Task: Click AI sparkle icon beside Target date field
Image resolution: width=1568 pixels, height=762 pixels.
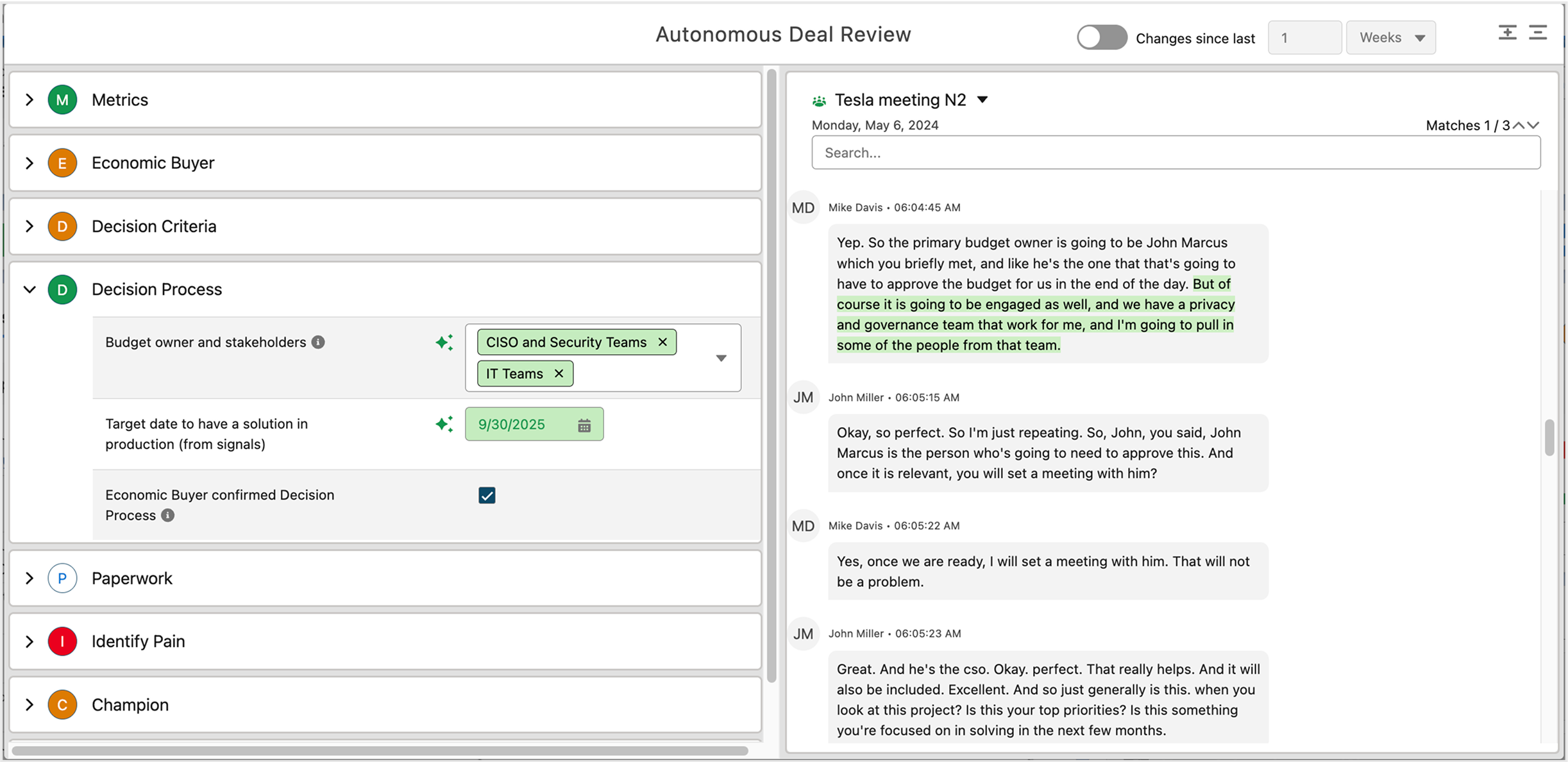Action: pos(444,424)
